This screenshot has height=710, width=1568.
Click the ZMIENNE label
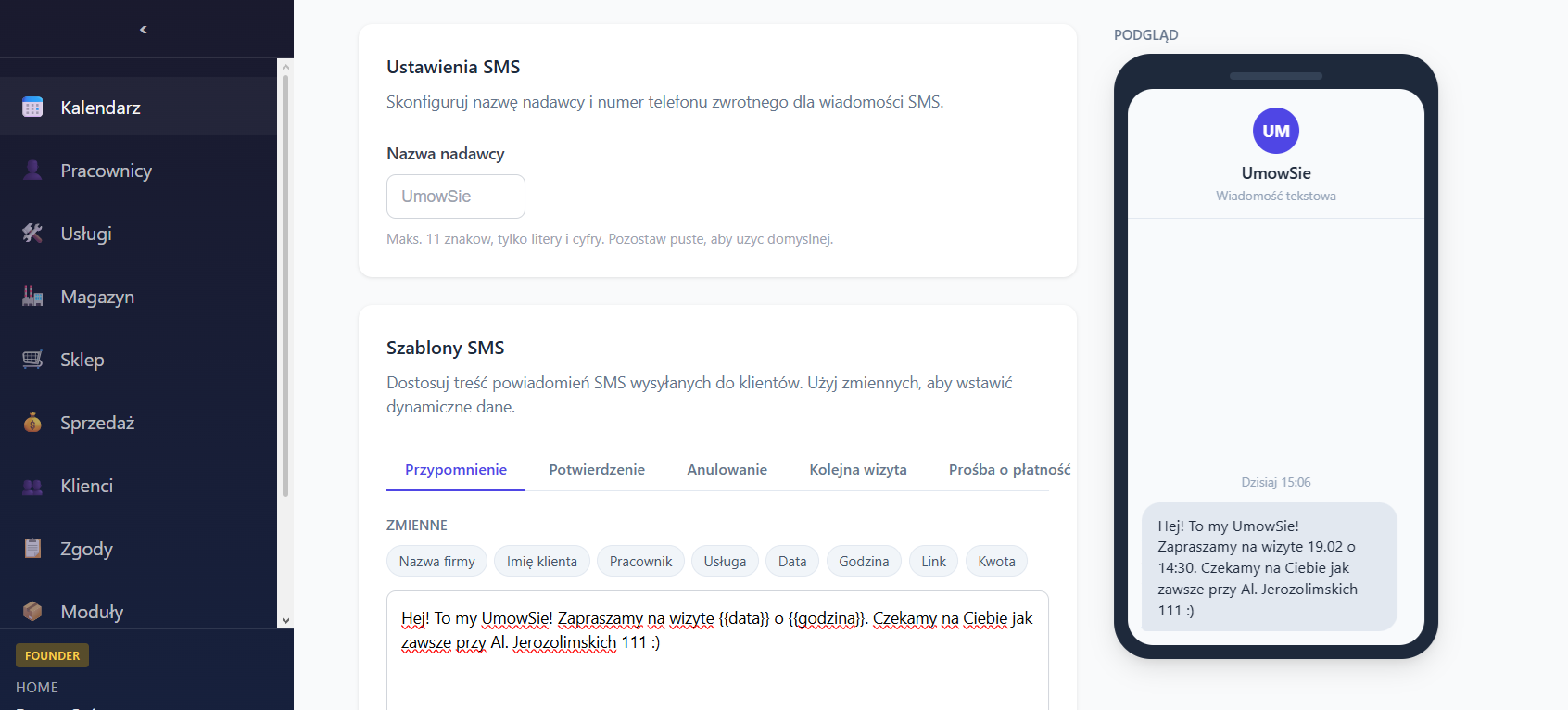417,526
